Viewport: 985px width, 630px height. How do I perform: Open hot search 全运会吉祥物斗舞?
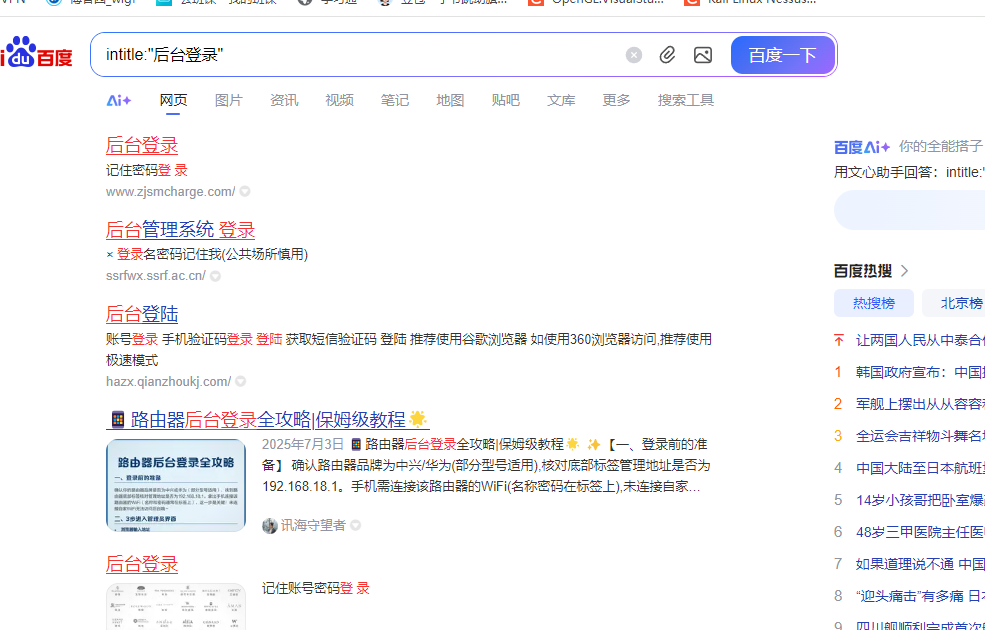(920, 437)
